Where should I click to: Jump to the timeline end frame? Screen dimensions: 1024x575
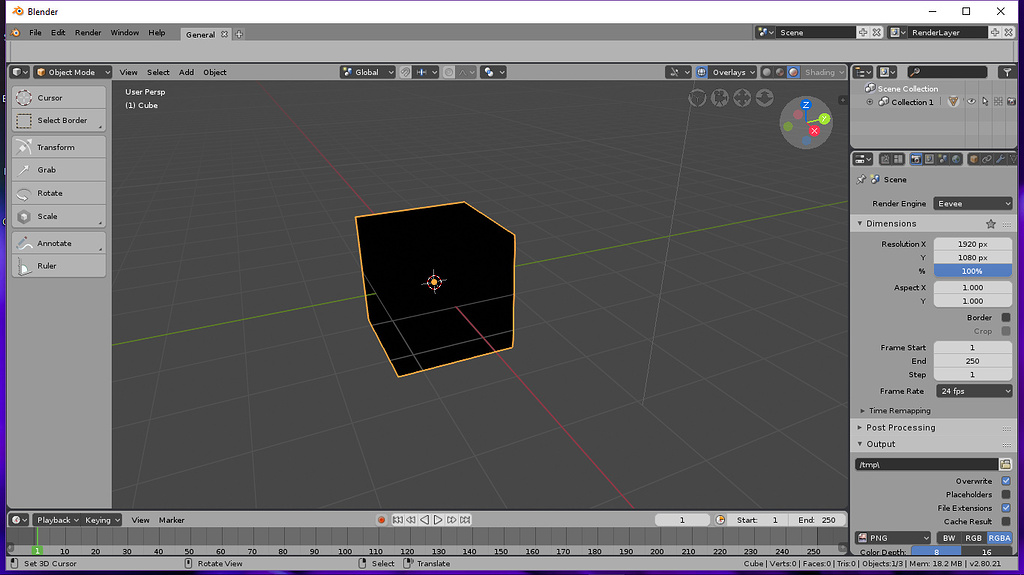point(465,520)
